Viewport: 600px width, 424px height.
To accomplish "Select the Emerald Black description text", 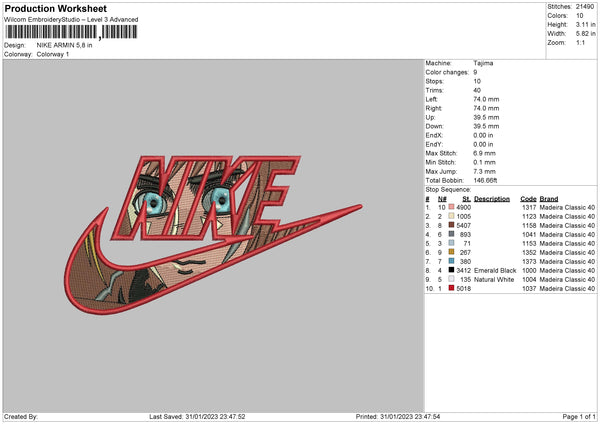I will [x=495, y=271].
